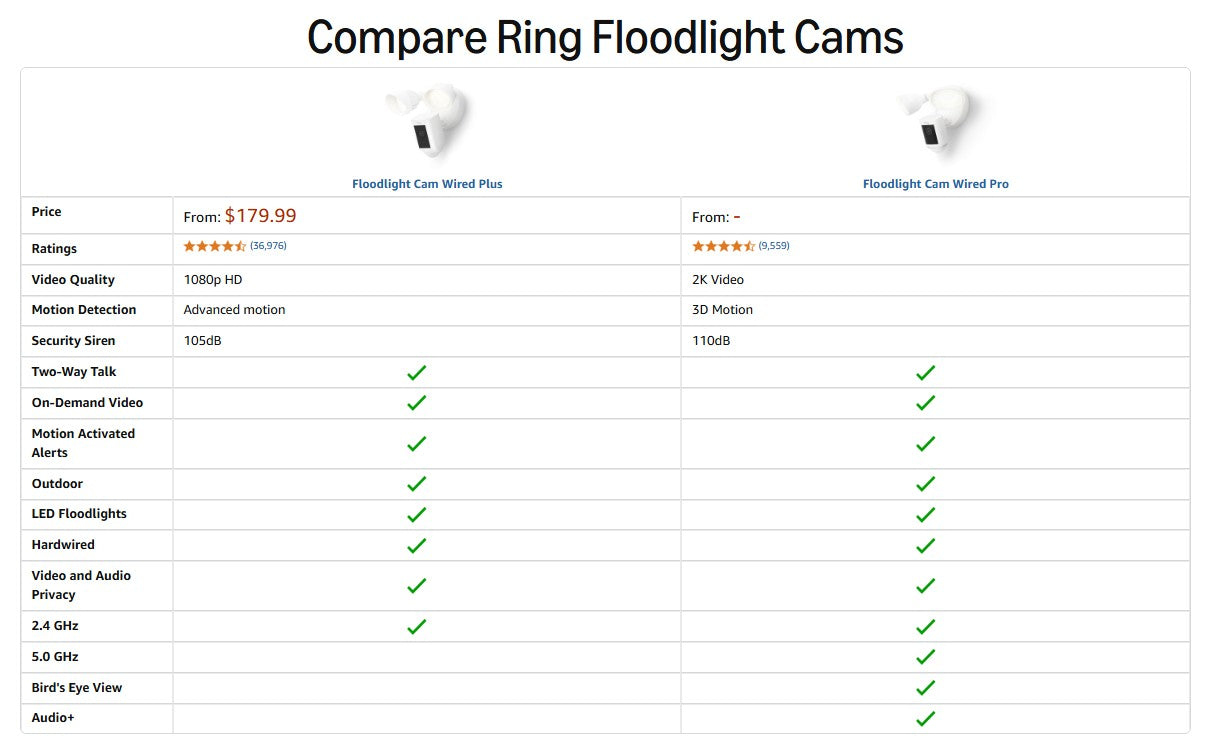Open the 9,559 reviews count link
The image size is (1212, 756).
coord(774,246)
